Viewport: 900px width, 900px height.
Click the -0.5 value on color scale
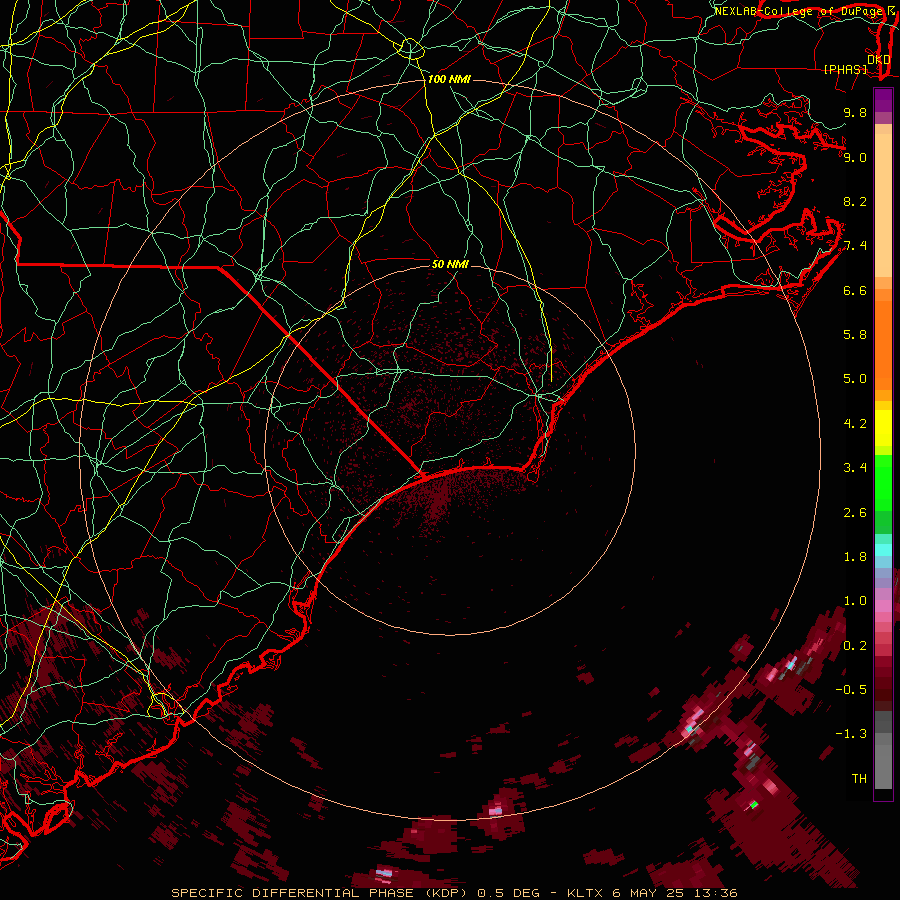[851, 690]
